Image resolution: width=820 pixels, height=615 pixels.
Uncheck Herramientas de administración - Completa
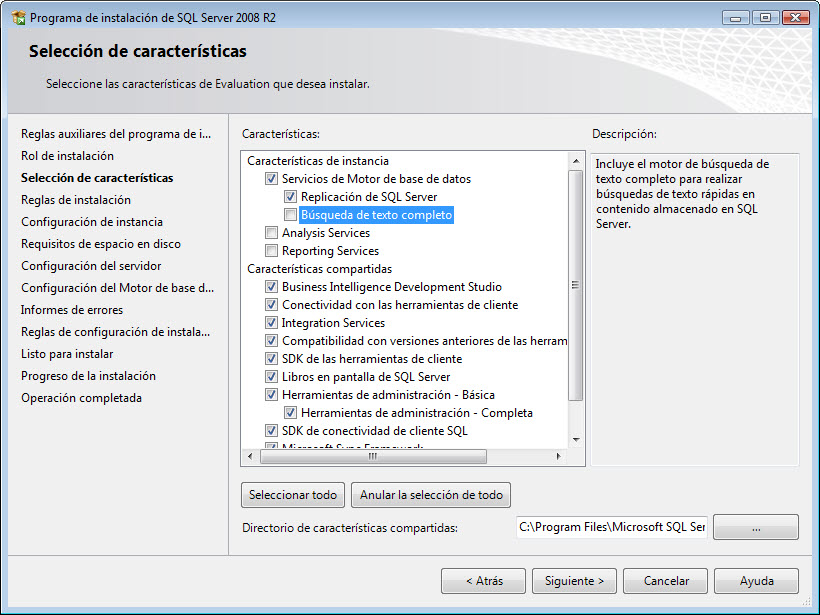(x=290, y=413)
